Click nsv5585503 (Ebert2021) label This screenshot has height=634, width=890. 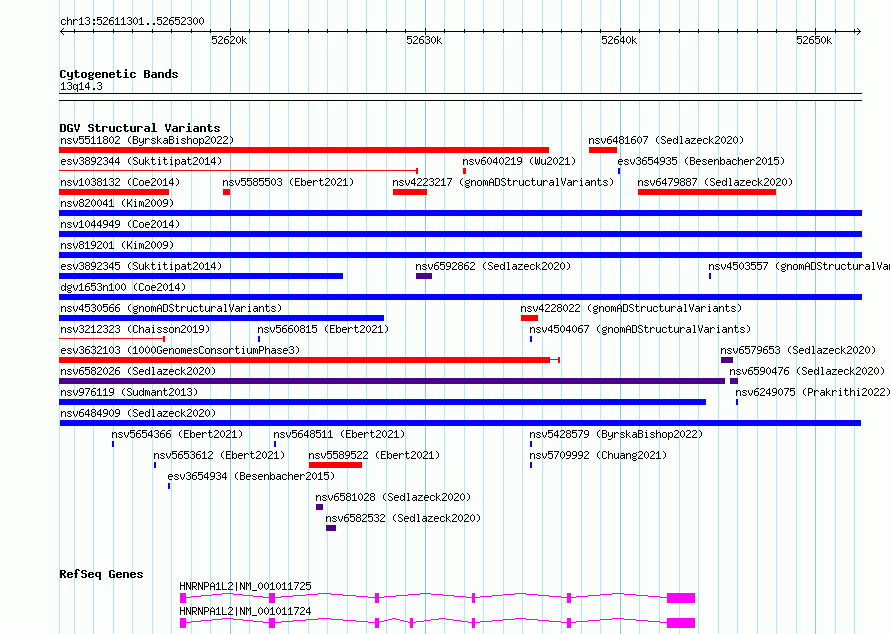pos(288,182)
